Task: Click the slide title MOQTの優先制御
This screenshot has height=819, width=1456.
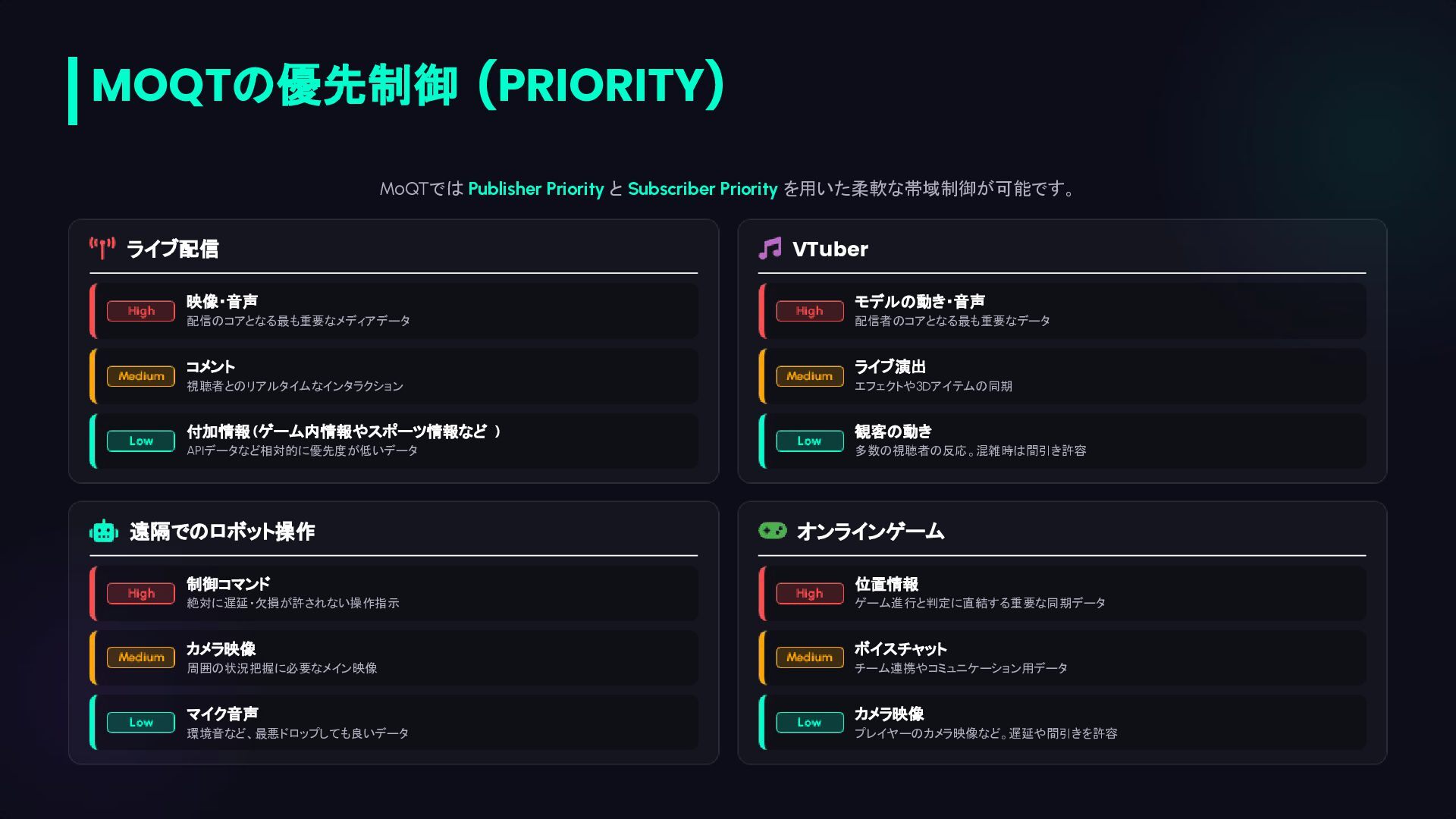Action: click(408, 85)
